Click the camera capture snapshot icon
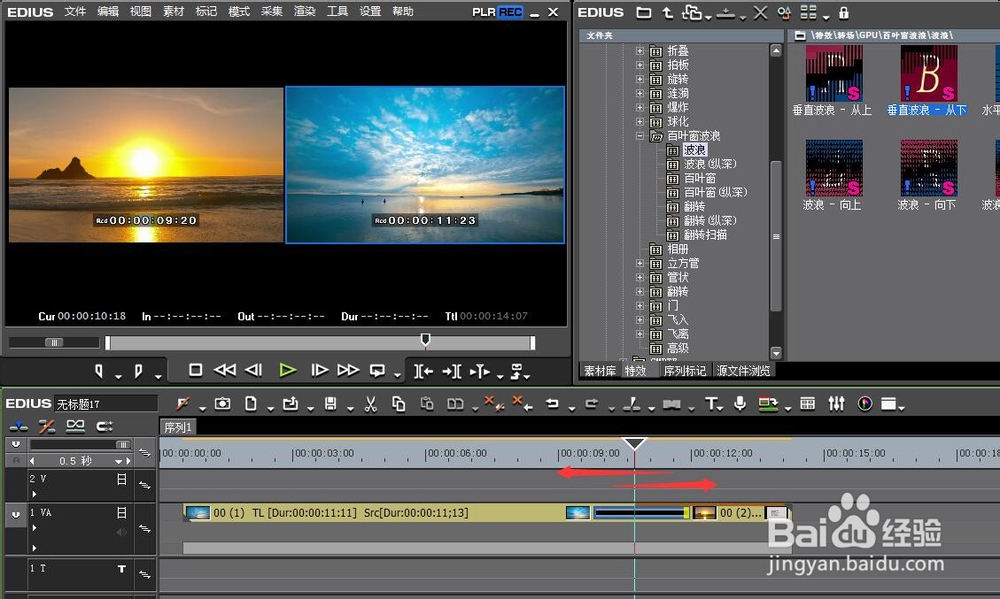The height and width of the screenshot is (599, 1000). pyautogui.click(x=222, y=404)
